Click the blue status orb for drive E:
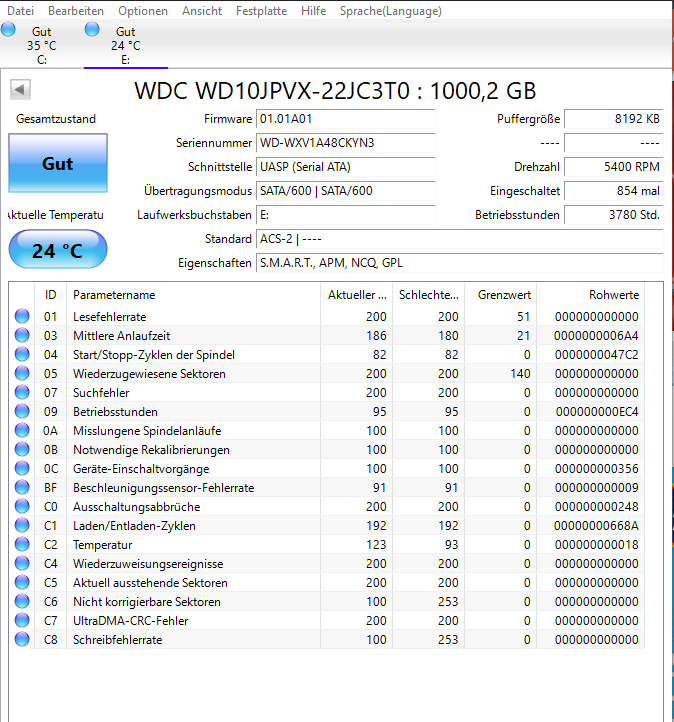The width and height of the screenshot is (674, 722). click(92, 29)
